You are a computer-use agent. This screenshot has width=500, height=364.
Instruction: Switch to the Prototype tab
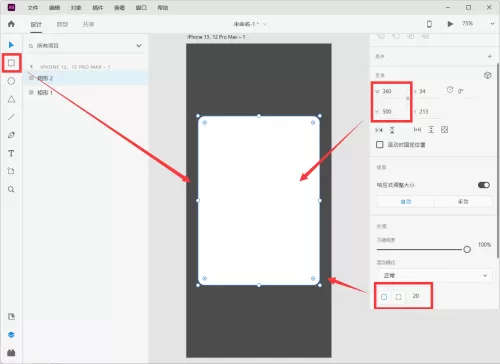62,24
